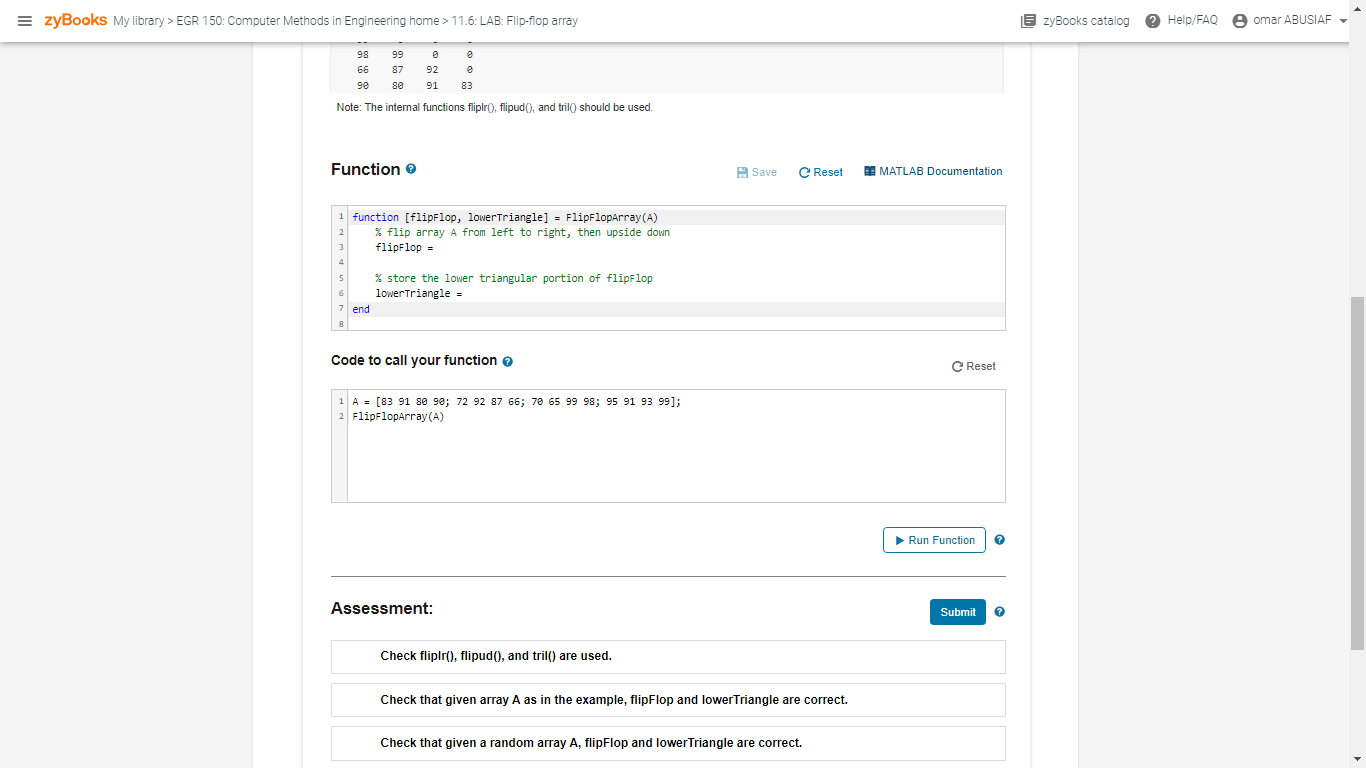Click the help icon next to Submit
1366x768 pixels.
(999, 611)
